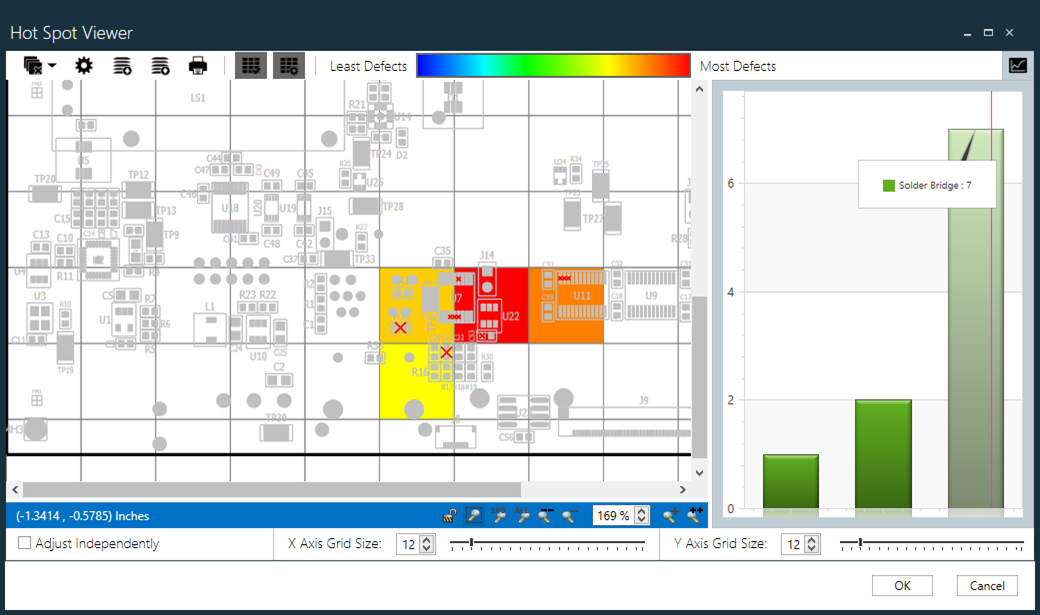
Task: Open the Hot Spot settings gear icon
Action: pos(84,65)
